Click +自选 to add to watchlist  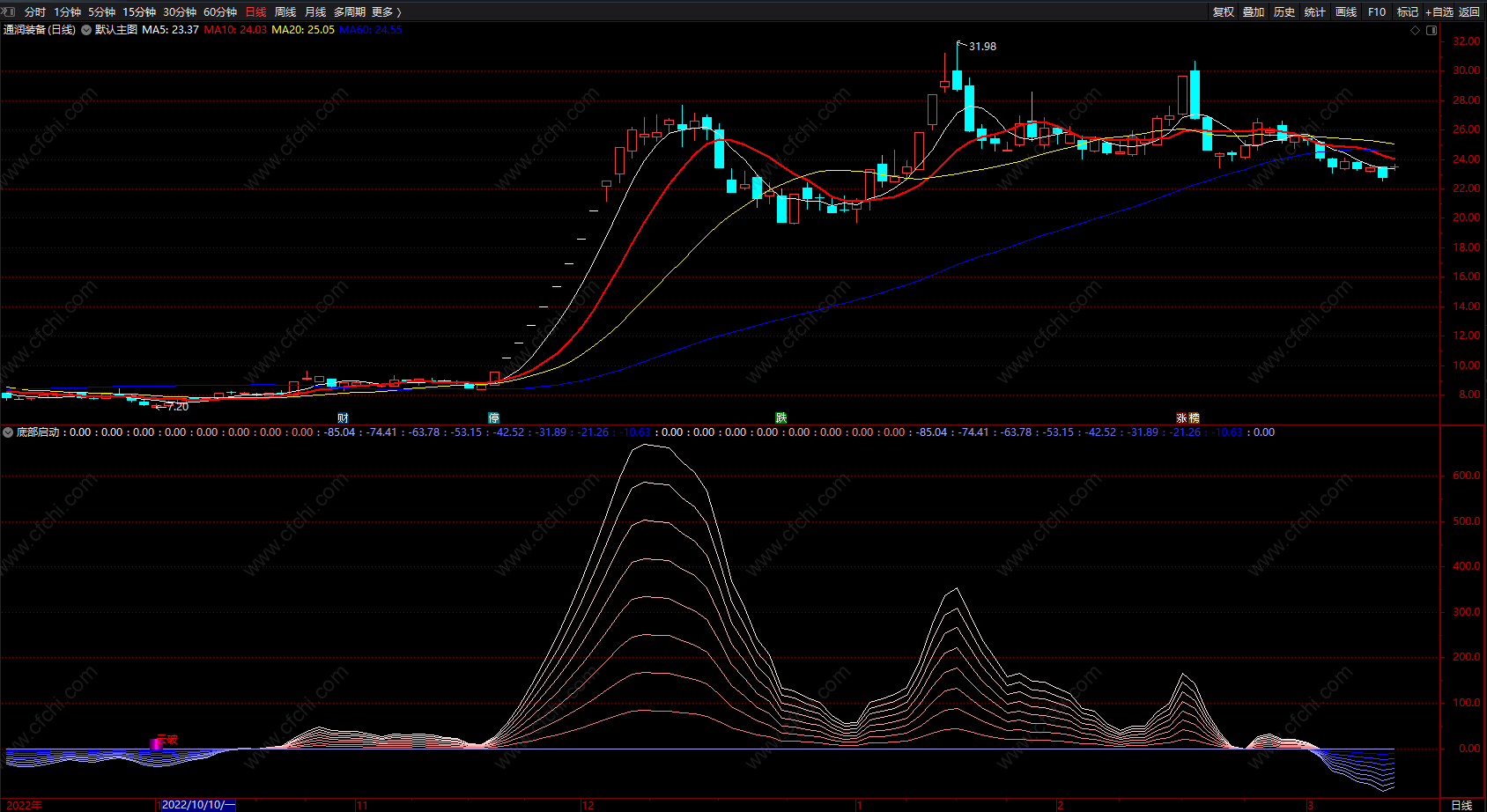(x=1439, y=11)
